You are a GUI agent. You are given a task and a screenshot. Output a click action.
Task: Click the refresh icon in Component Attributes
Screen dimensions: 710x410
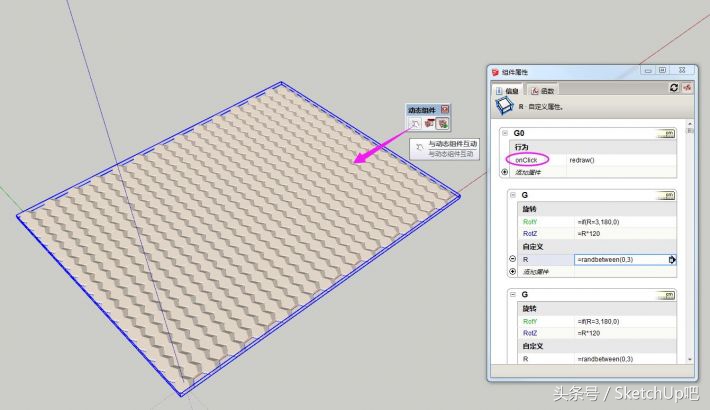pyautogui.click(x=674, y=87)
